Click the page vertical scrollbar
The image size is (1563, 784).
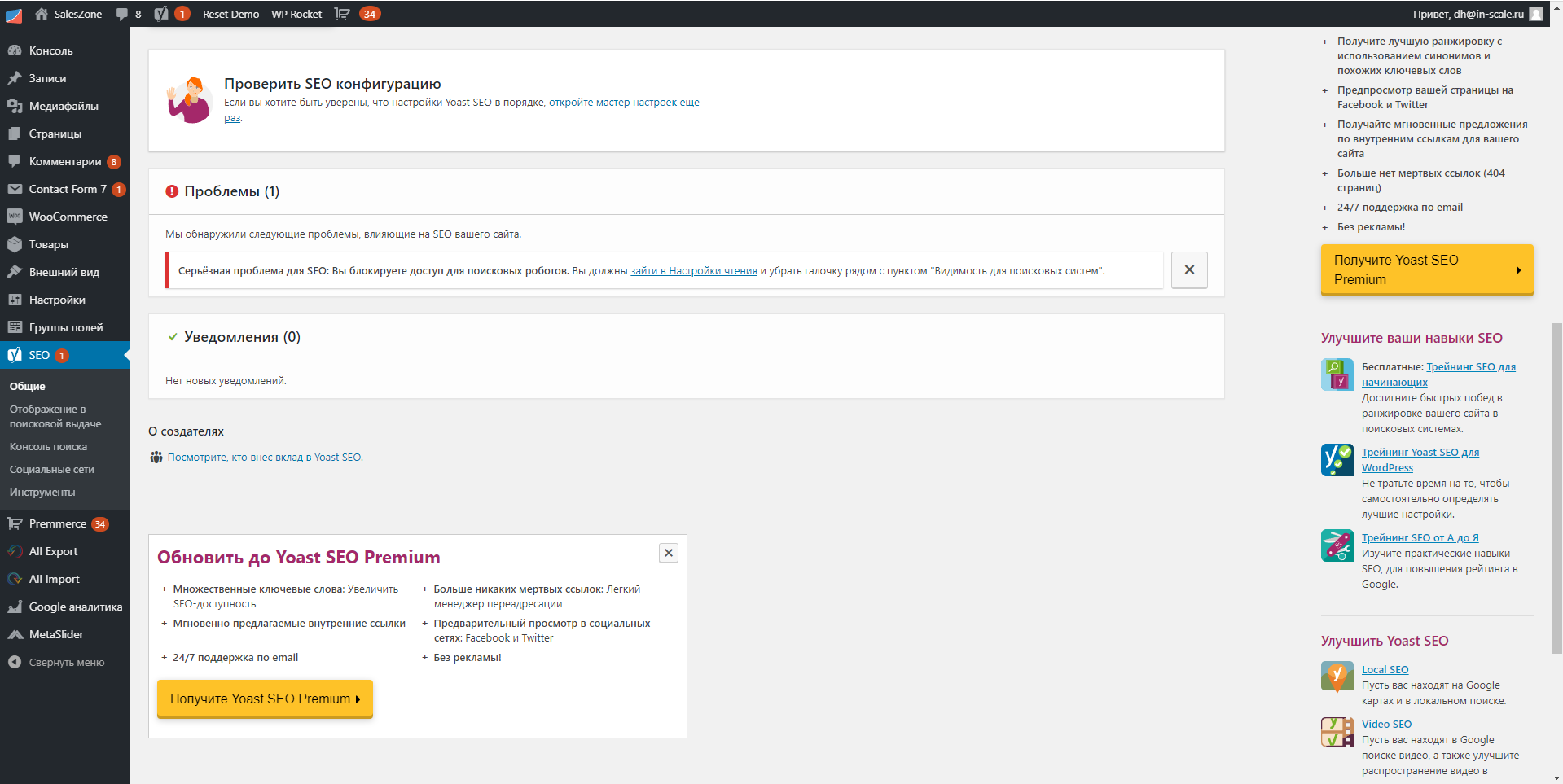coord(1556,488)
